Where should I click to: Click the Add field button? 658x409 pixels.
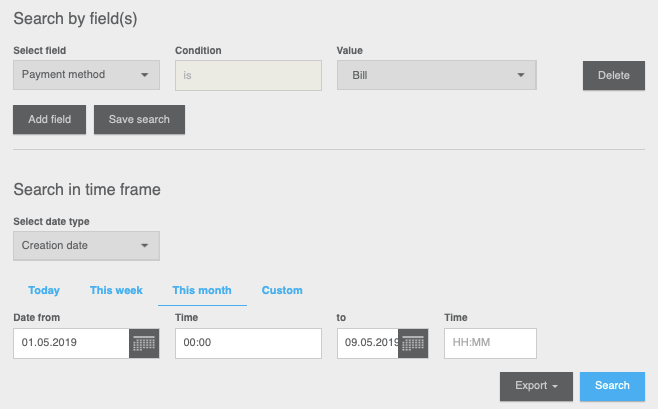click(x=50, y=120)
